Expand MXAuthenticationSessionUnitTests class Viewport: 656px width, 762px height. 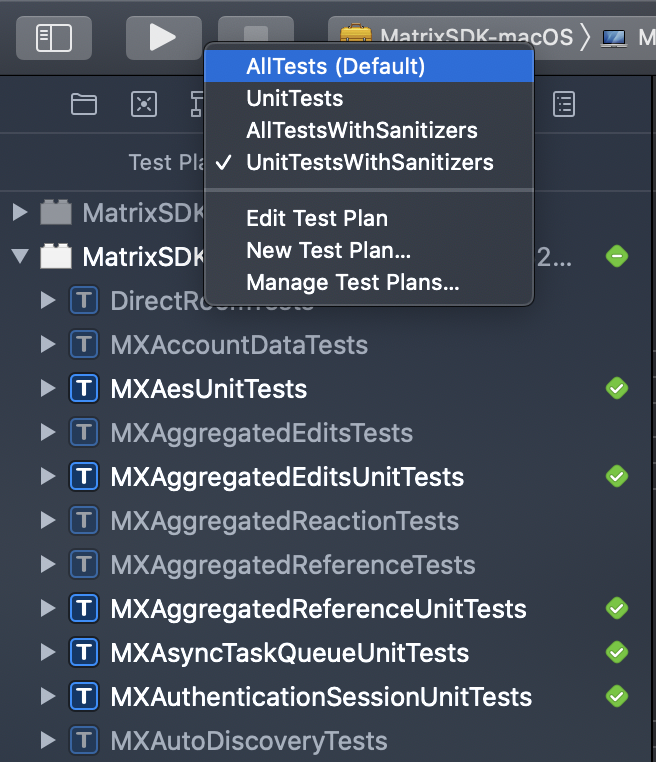click(x=48, y=696)
